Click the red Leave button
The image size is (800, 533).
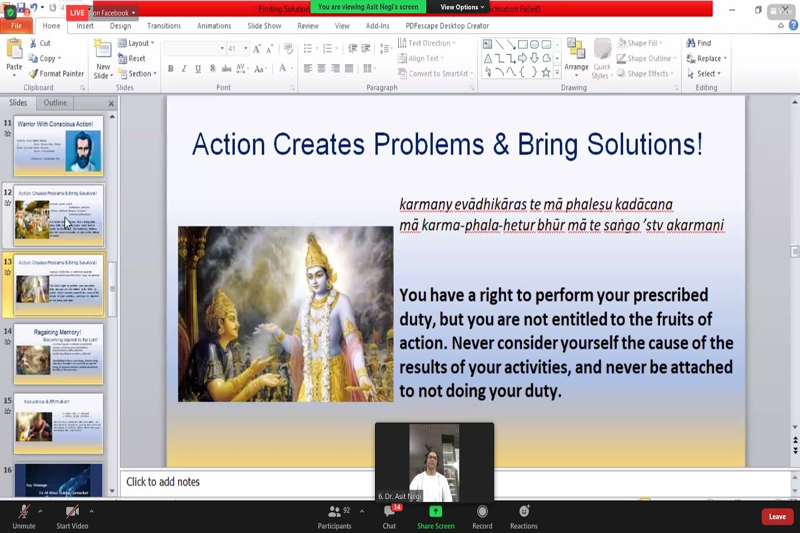[x=777, y=516]
